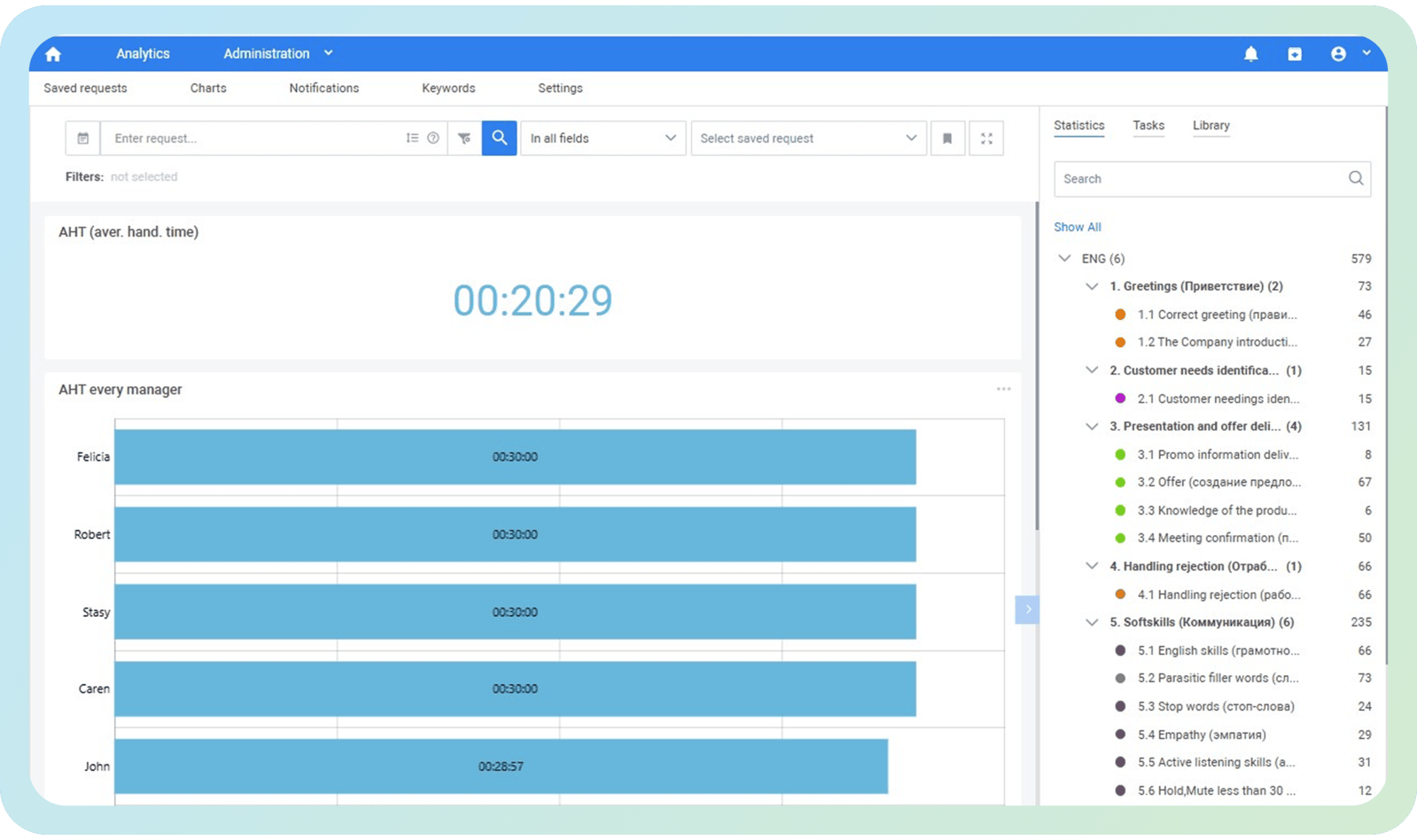This screenshot has width=1417, height=840.
Task: Select 5.1 English skills item
Action: pyautogui.click(x=1218, y=650)
